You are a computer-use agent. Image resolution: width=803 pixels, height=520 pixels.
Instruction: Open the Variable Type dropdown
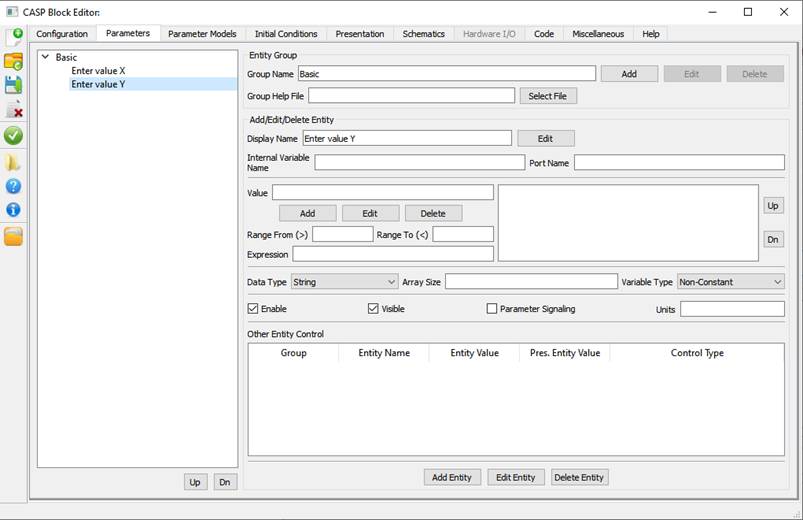(730, 282)
